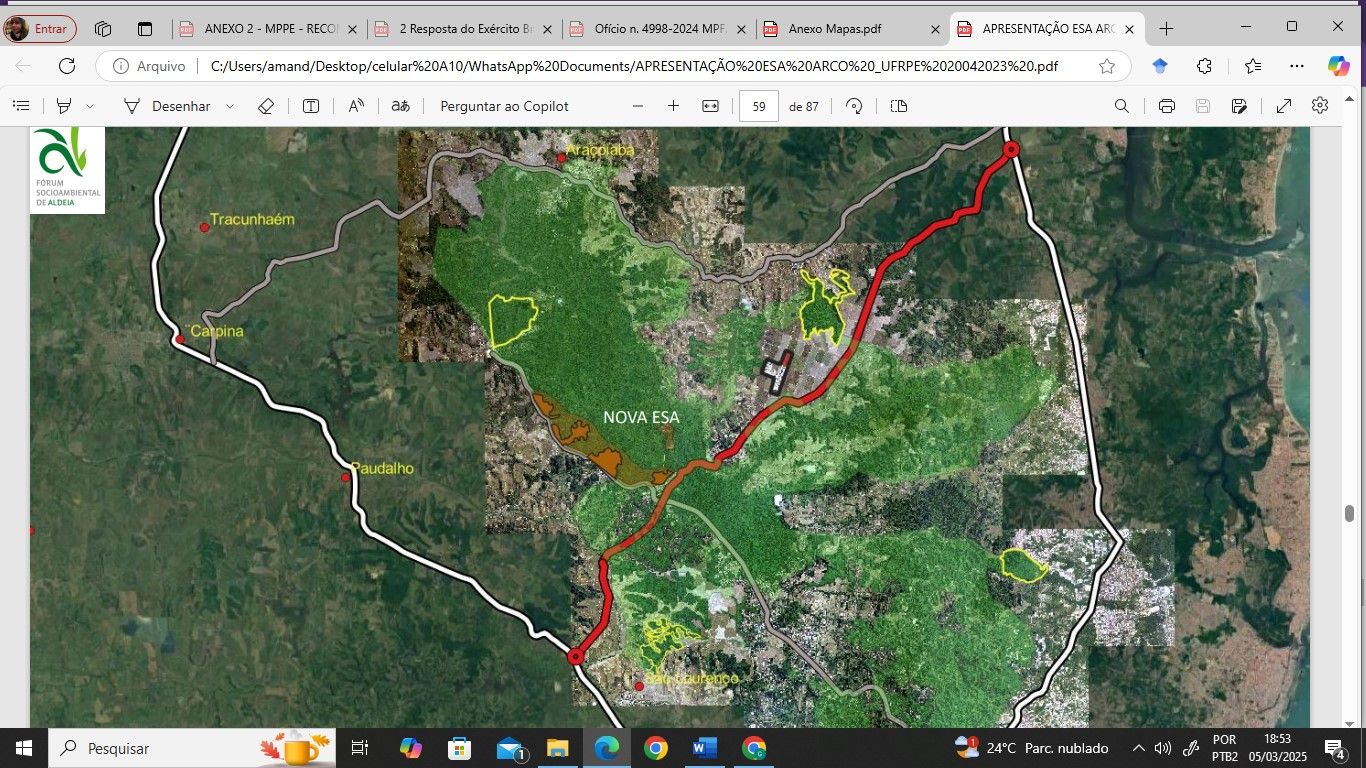Toggle fit to width view
1366x768 pixels.
pyautogui.click(x=711, y=106)
